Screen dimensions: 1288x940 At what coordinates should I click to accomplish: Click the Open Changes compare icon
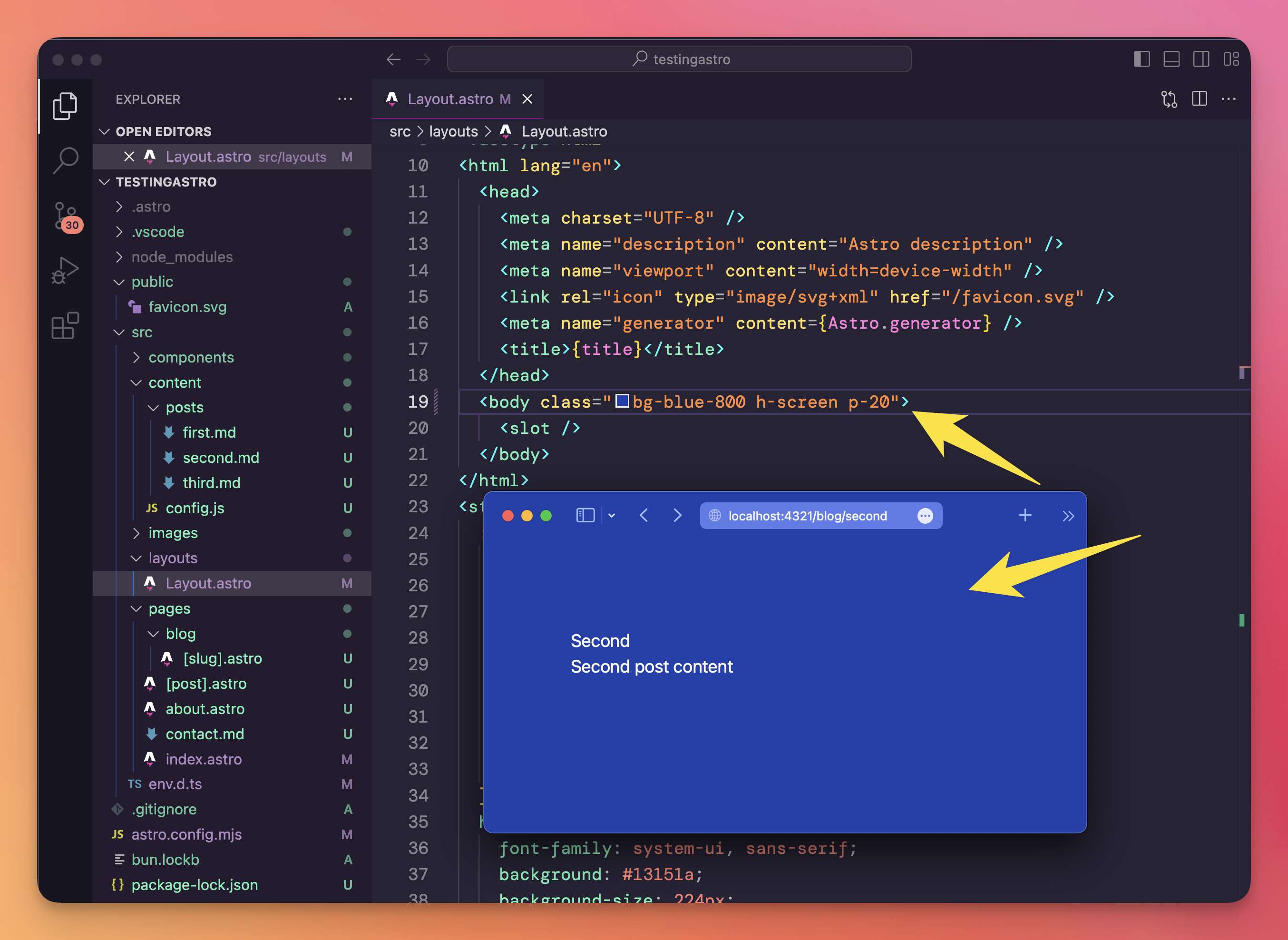click(x=1169, y=99)
